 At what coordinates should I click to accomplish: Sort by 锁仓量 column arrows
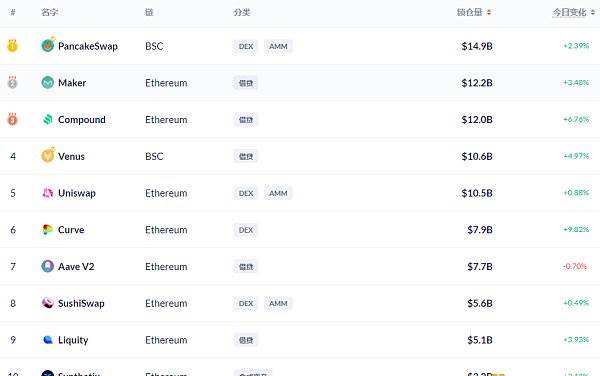pyautogui.click(x=489, y=13)
